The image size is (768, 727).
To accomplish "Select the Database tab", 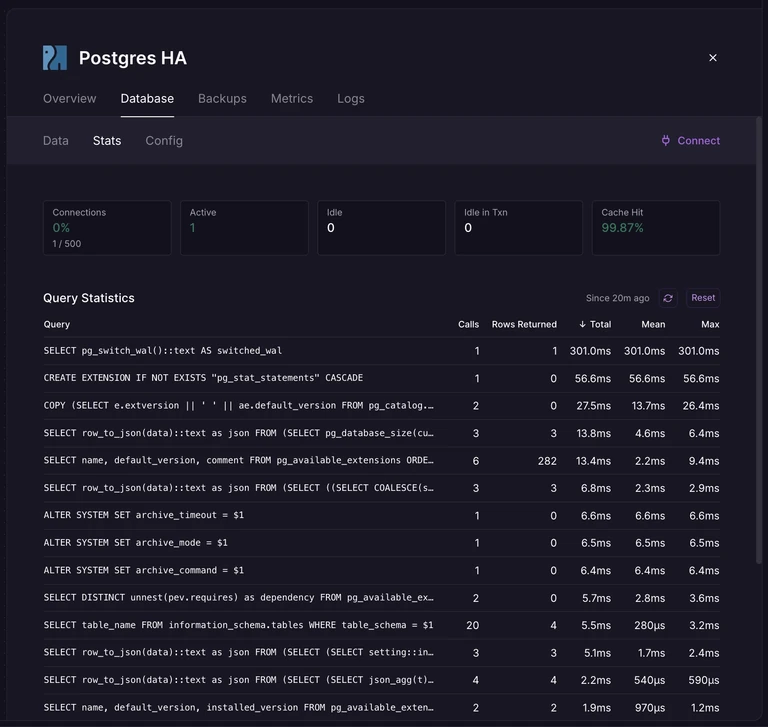I will (147, 98).
